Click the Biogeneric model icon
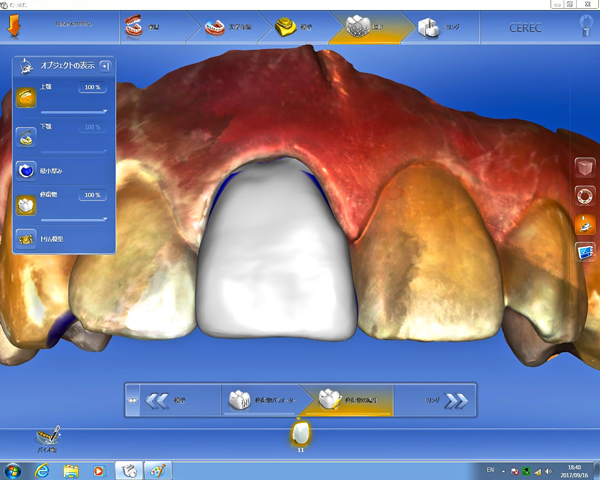Image resolution: width=600 pixels, height=480 pixels. tap(48, 439)
